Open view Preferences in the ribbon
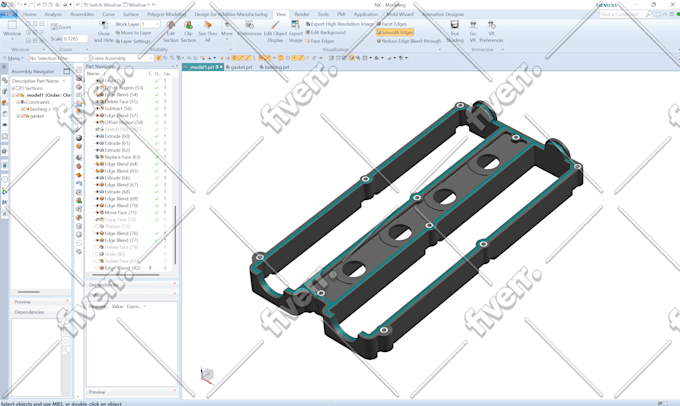Image resolution: width=680 pixels, height=406 pixels. coord(249,29)
